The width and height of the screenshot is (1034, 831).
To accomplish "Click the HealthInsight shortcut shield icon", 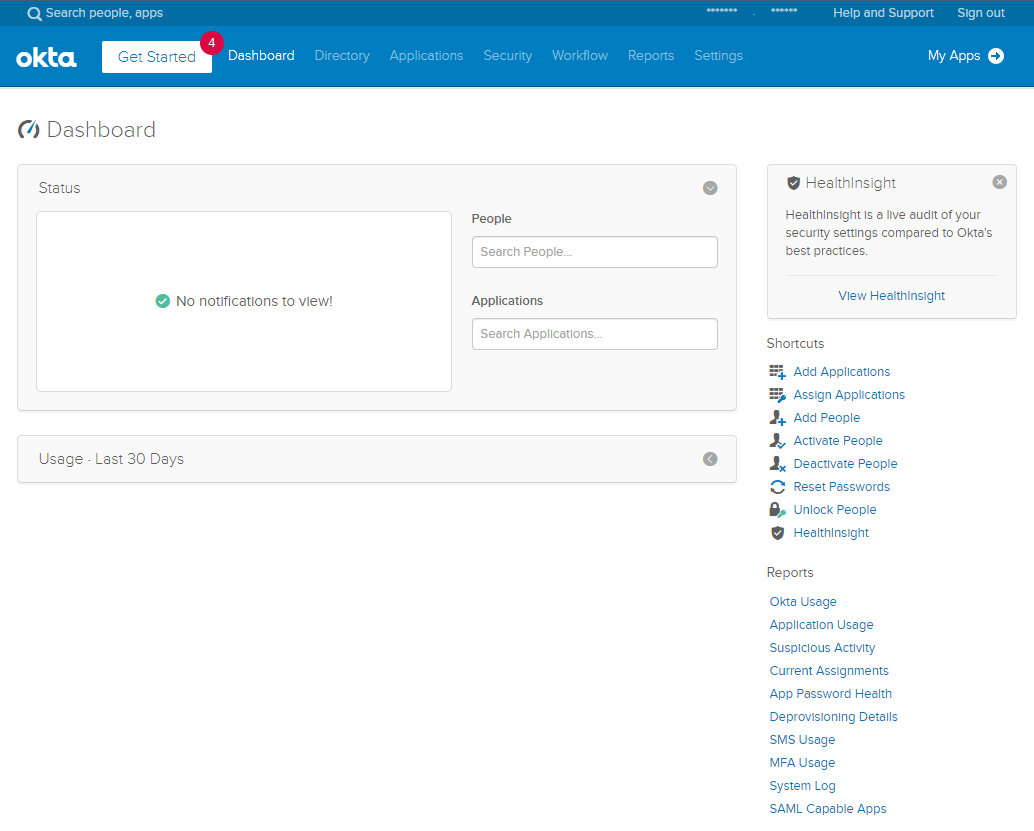I will click(777, 533).
